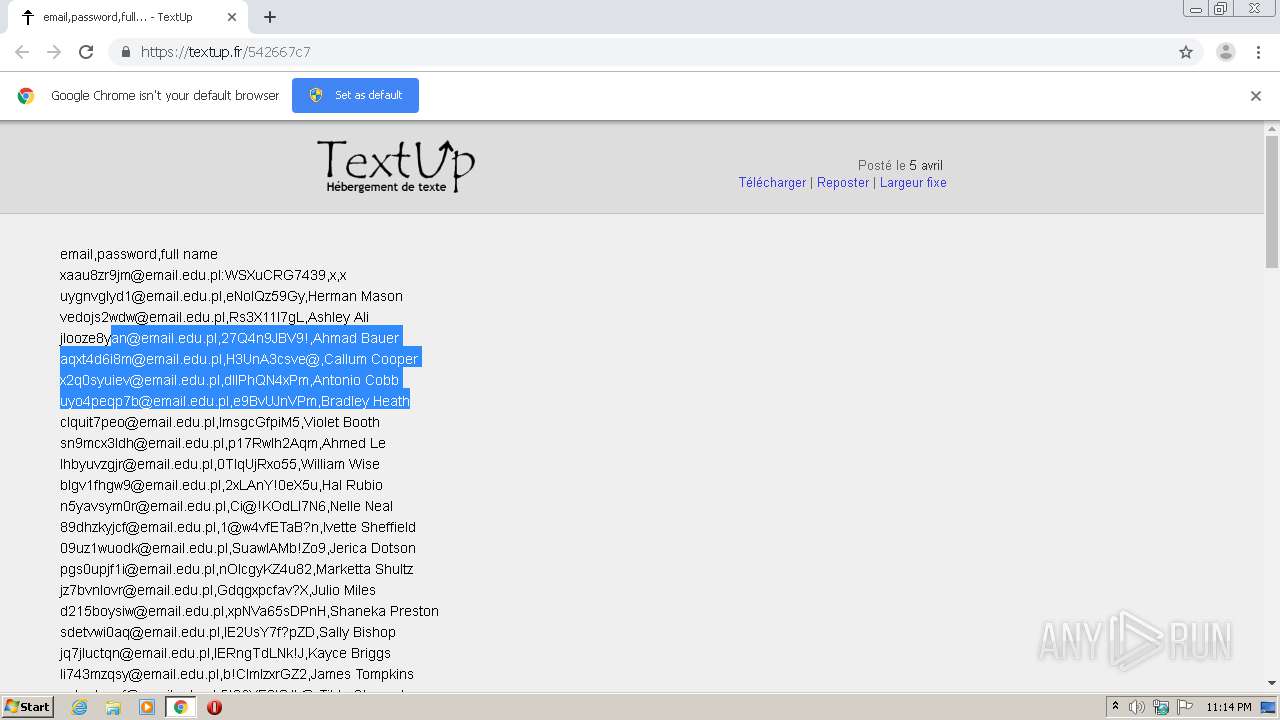
Task: Click the Largeur fixe link
Action: click(x=913, y=183)
